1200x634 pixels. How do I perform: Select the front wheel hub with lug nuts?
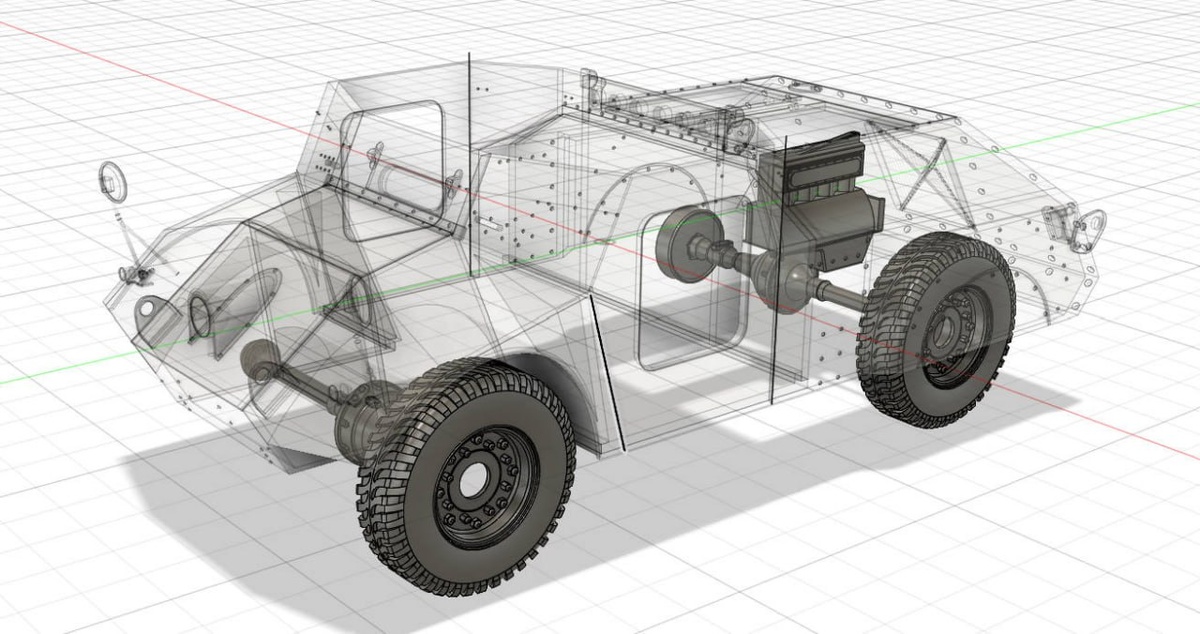(487, 489)
